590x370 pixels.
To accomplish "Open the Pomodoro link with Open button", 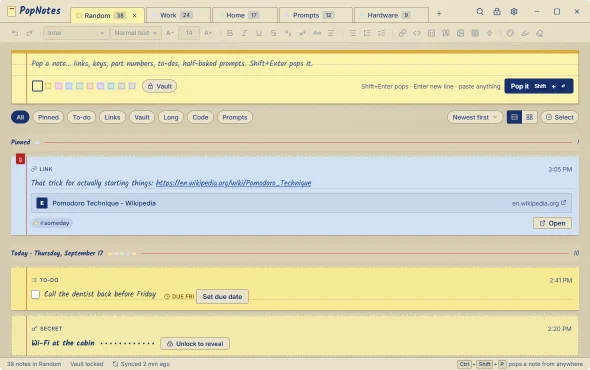I will click(x=552, y=223).
